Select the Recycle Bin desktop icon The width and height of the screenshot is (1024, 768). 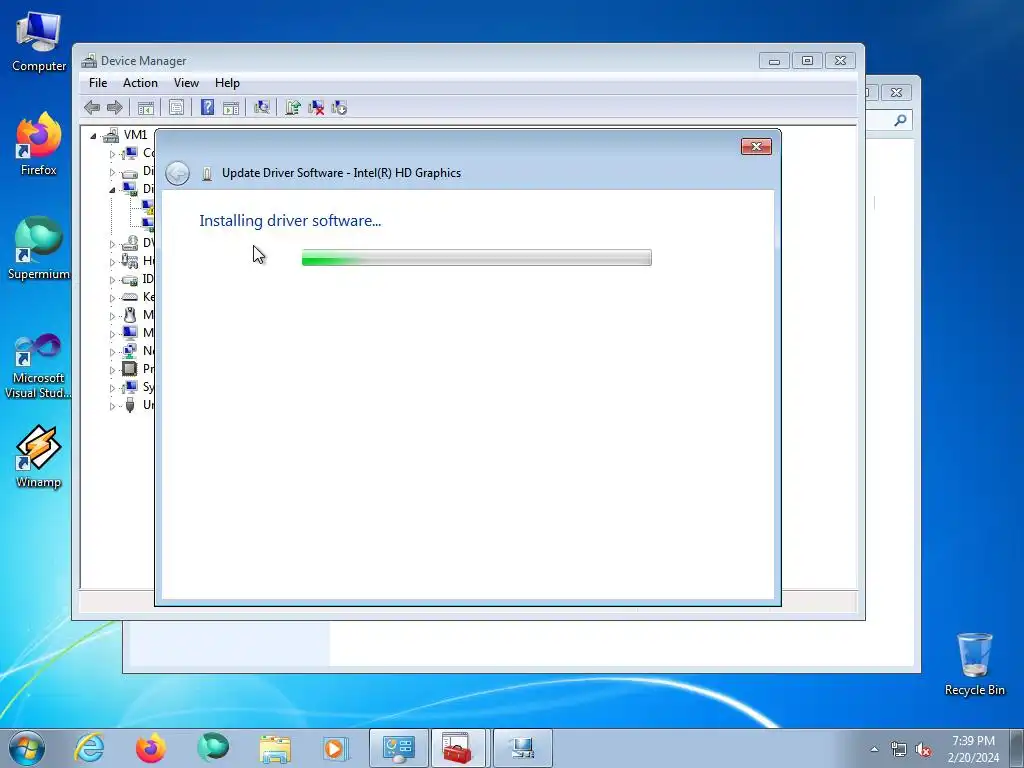974,664
